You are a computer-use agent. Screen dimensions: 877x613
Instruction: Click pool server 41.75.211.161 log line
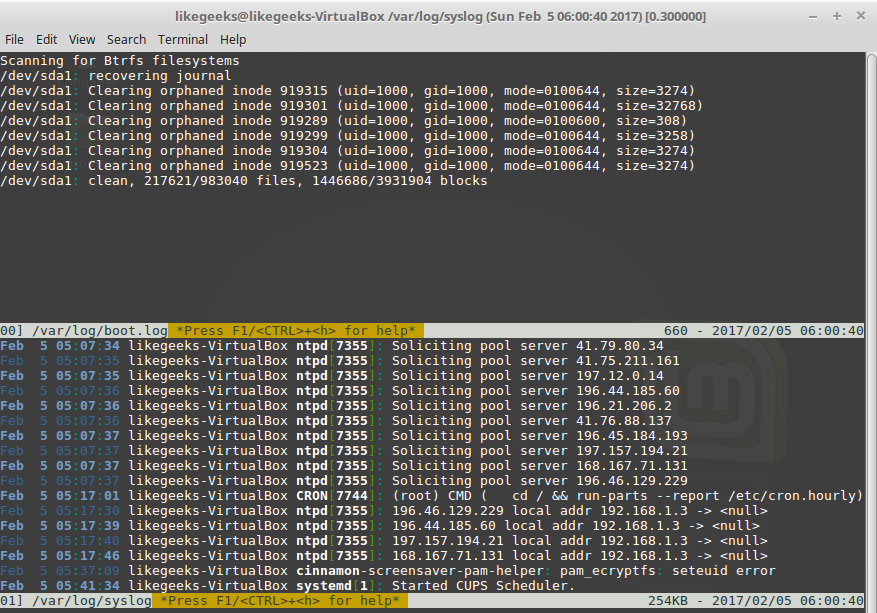340,361
